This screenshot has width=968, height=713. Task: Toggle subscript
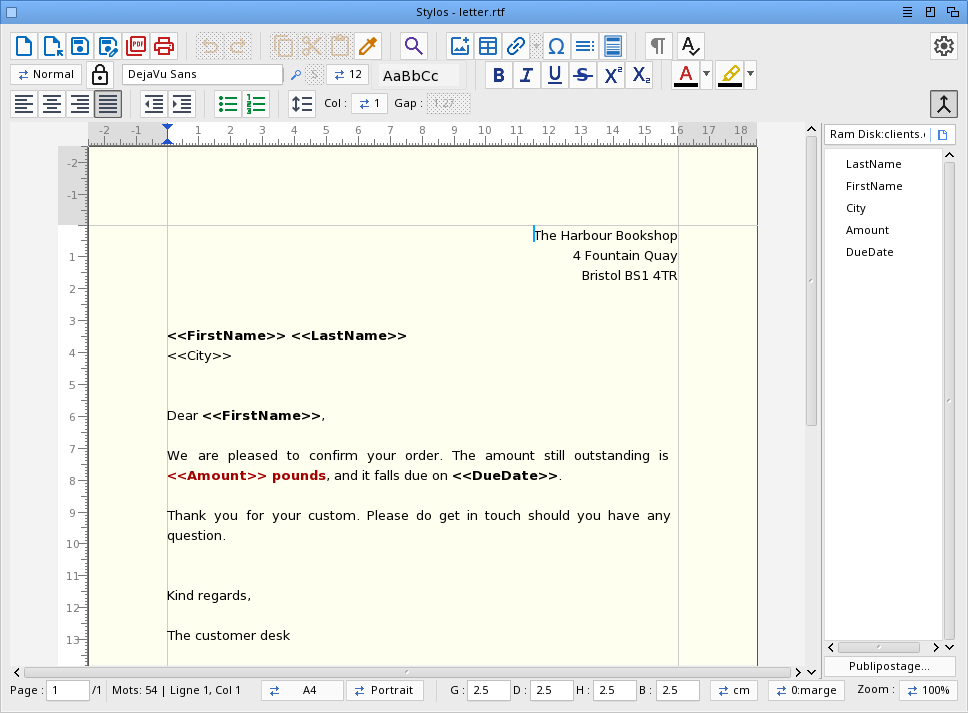click(x=640, y=75)
